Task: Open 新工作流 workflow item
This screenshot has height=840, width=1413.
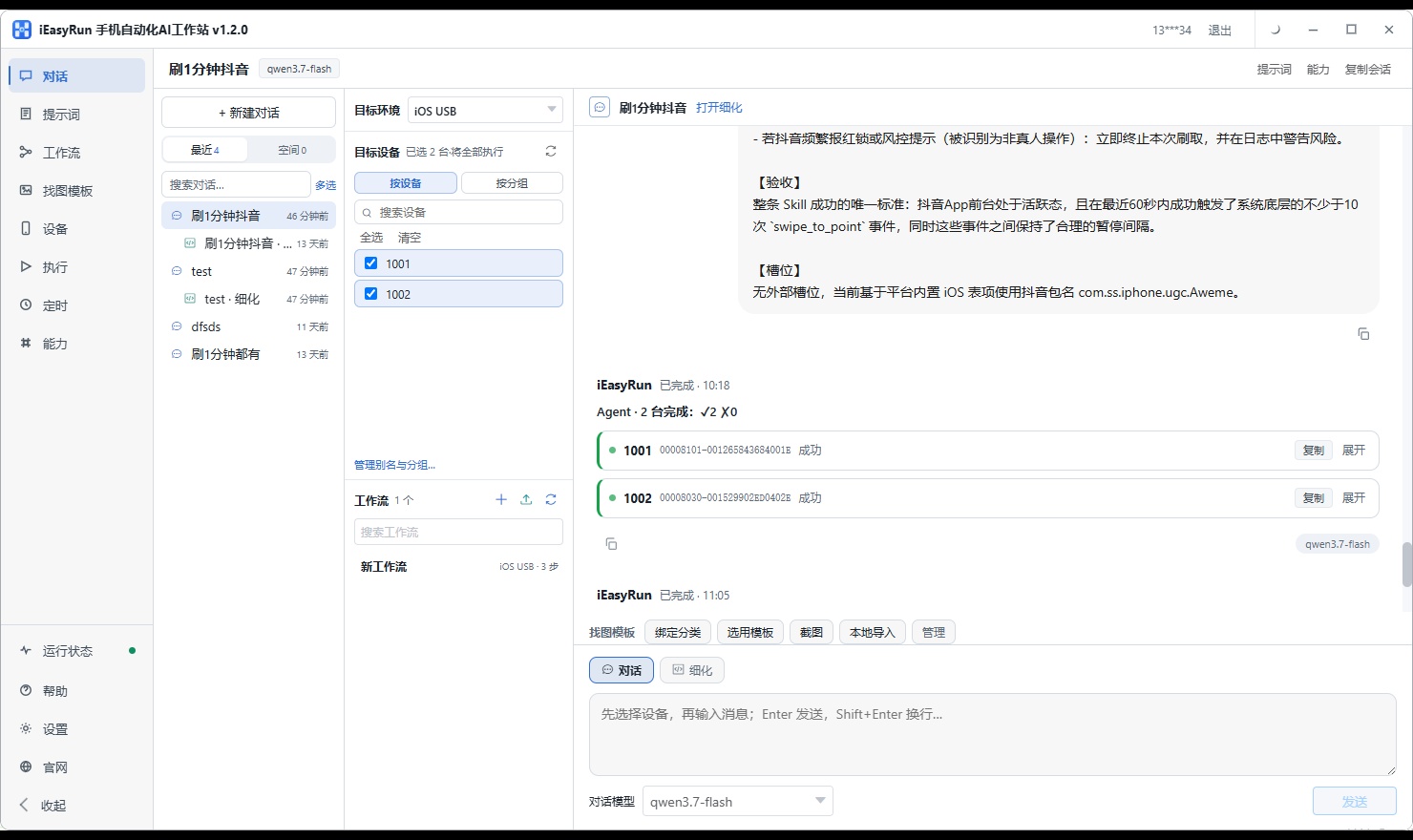Action: pos(458,567)
